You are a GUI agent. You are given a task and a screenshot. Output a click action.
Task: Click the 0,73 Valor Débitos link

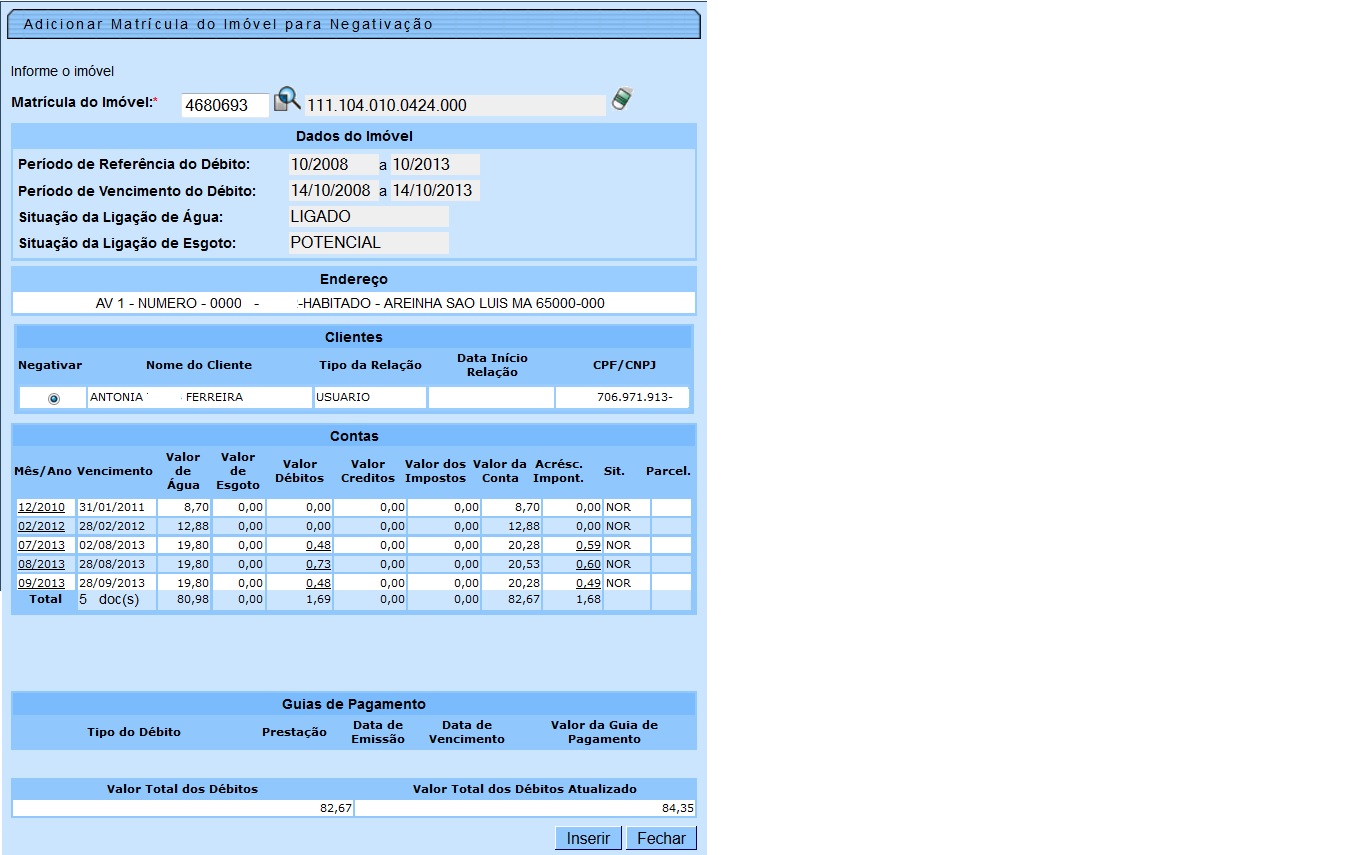click(x=318, y=565)
